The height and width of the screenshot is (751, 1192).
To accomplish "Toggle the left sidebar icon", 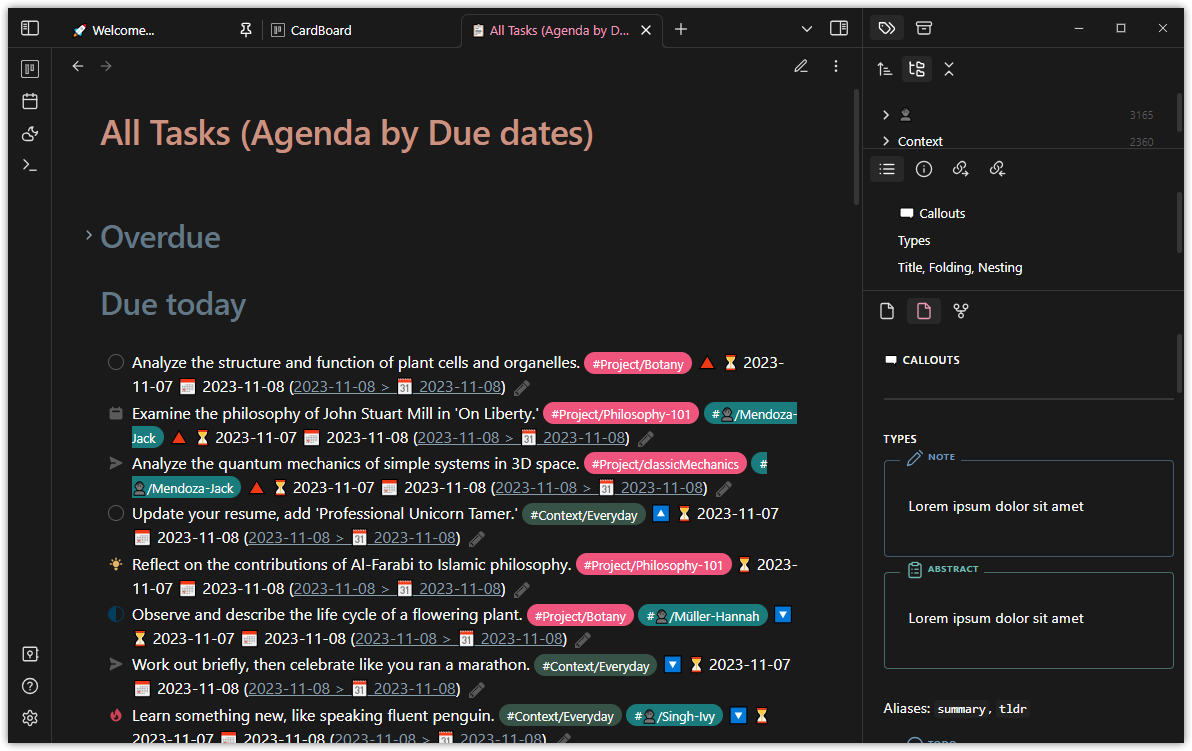I will 30,28.
